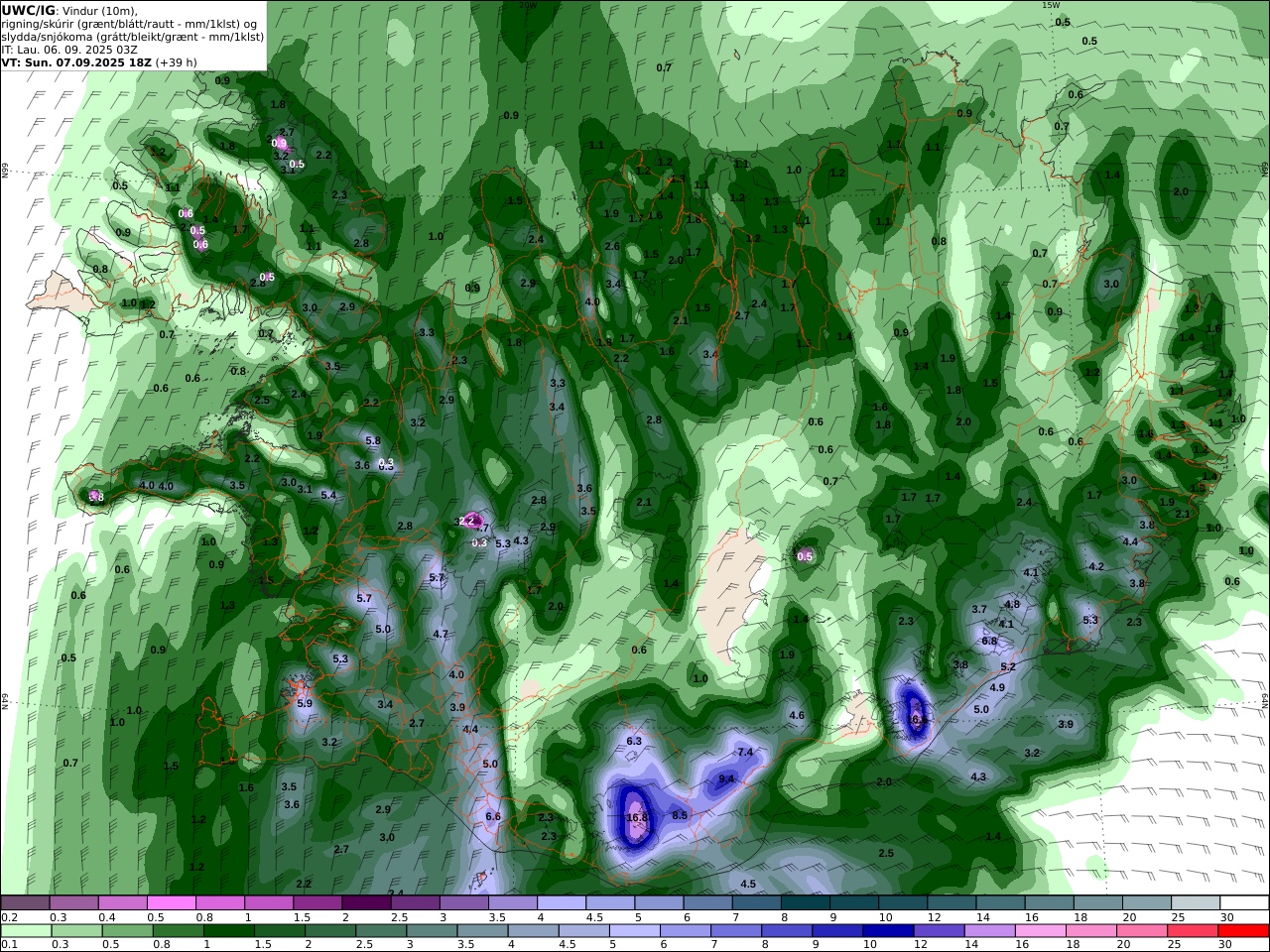Screen dimensions: 1270x952
Task: Click the 4.8 precipitation value
Action: click(1012, 604)
